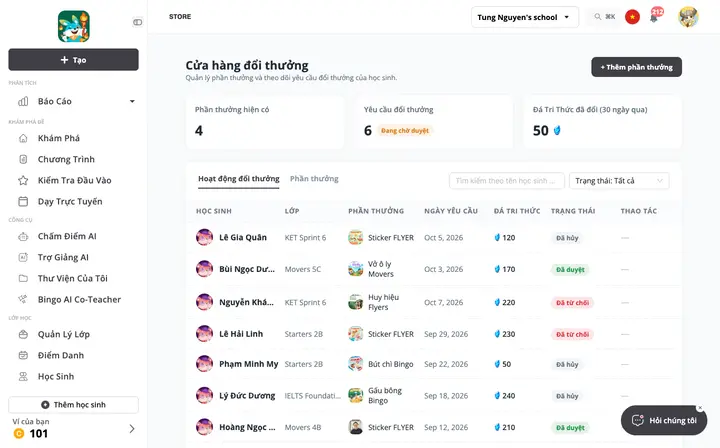This screenshot has height=448, width=720.
Task: Click the Ngày Yêu Cầu column header
Action: (450, 211)
